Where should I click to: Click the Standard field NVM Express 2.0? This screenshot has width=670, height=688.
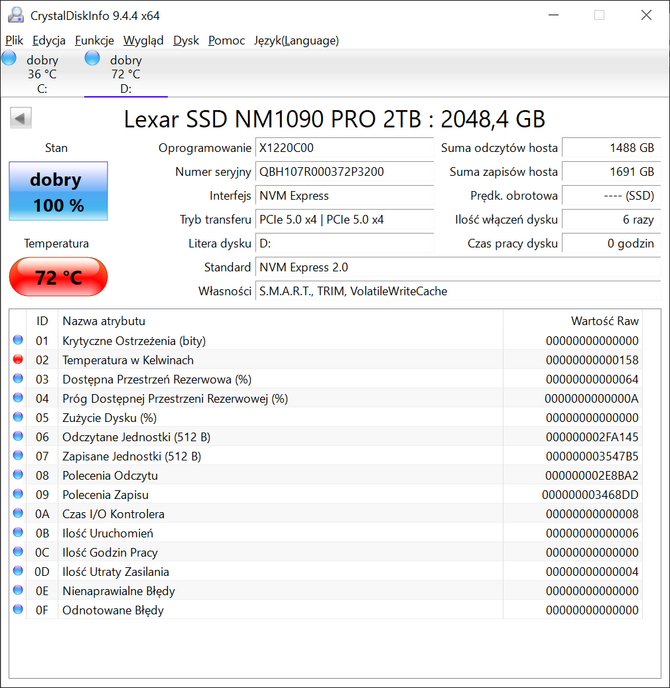pos(458,267)
